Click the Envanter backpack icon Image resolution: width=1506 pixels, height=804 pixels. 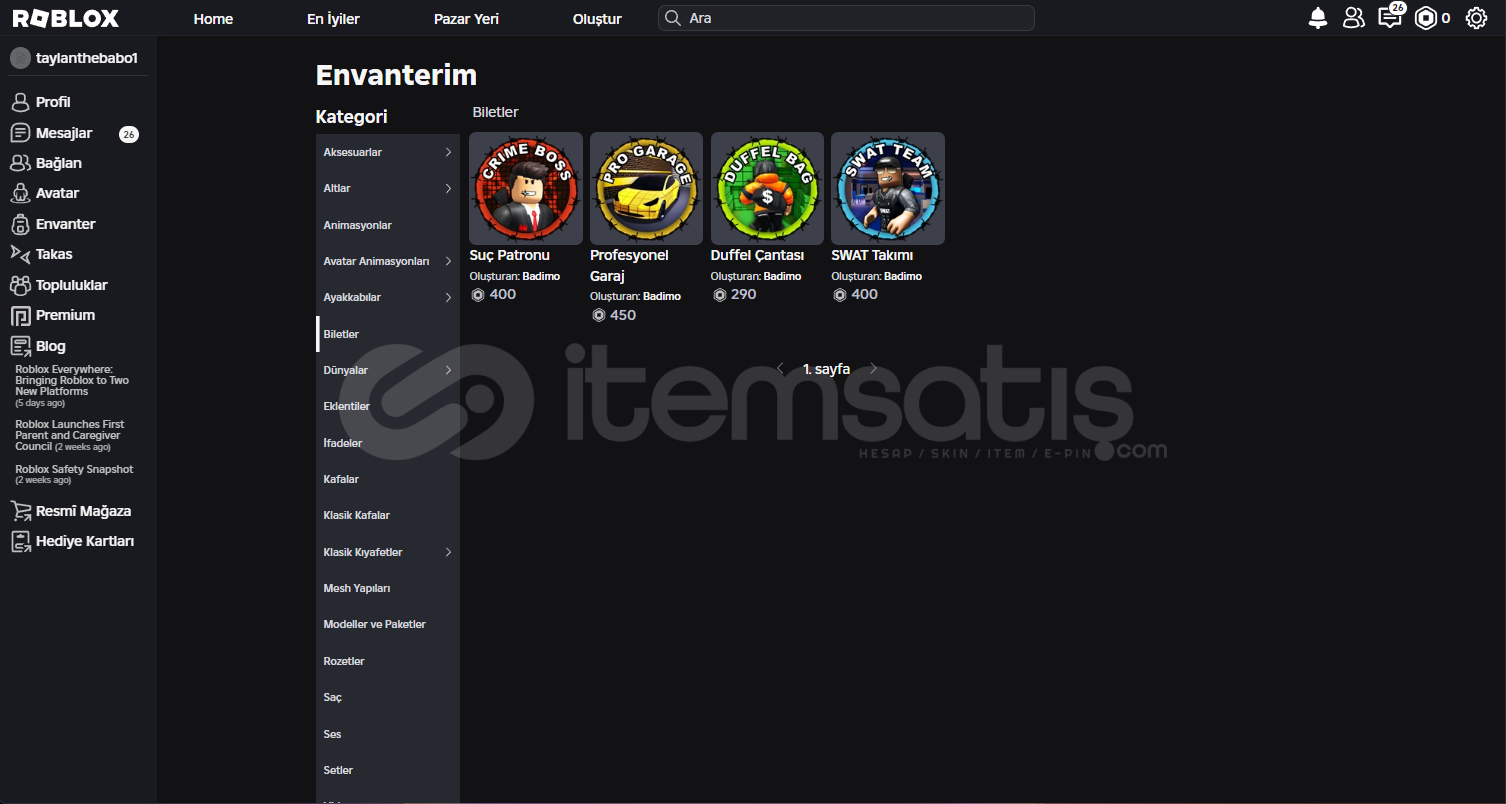pos(20,224)
